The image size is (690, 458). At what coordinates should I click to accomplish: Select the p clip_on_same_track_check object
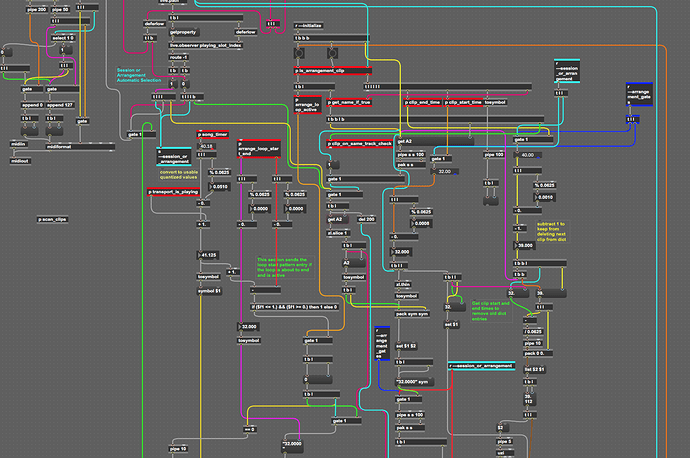(x=360, y=145)
